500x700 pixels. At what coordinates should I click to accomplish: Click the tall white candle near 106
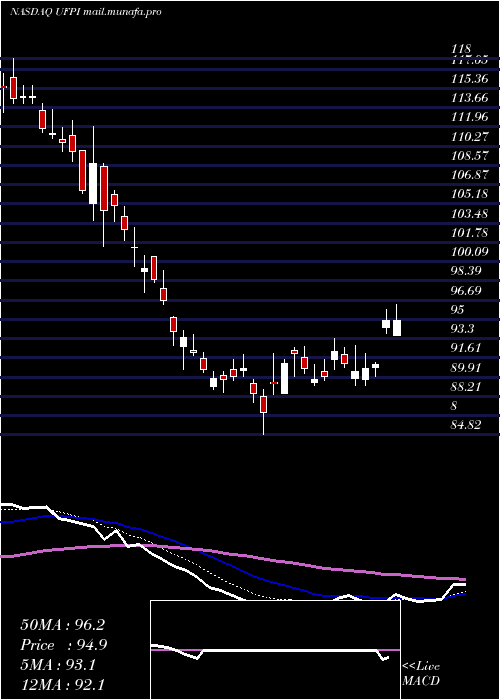[93, 183]
